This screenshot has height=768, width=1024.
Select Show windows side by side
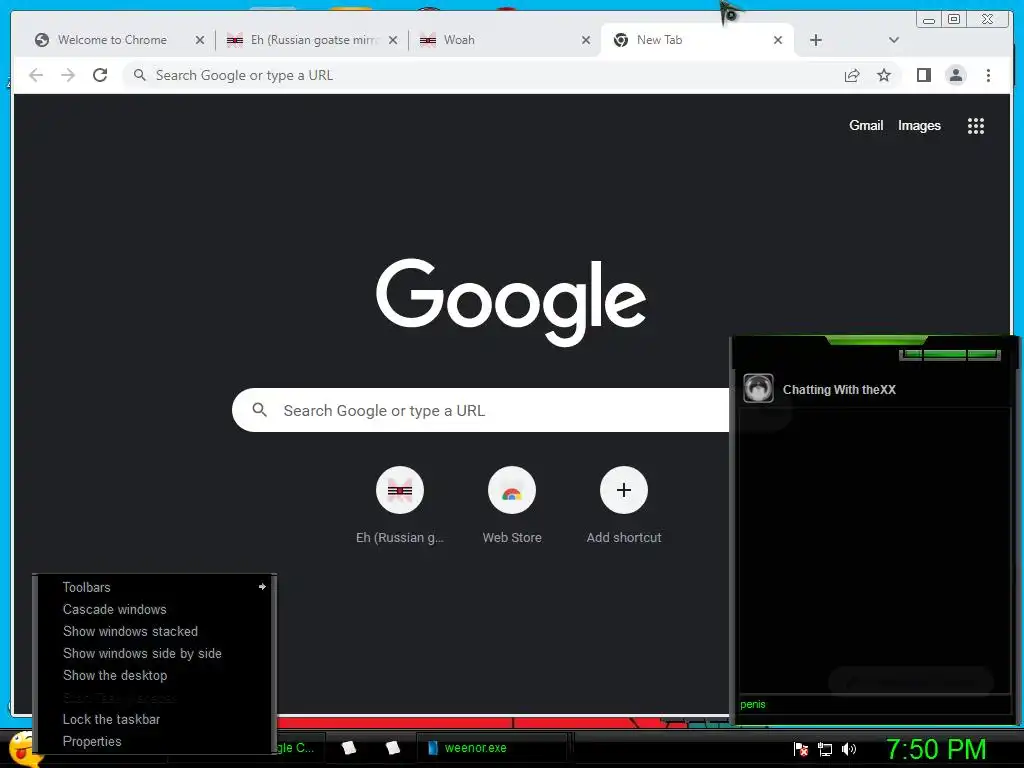[x=155, y=653]
